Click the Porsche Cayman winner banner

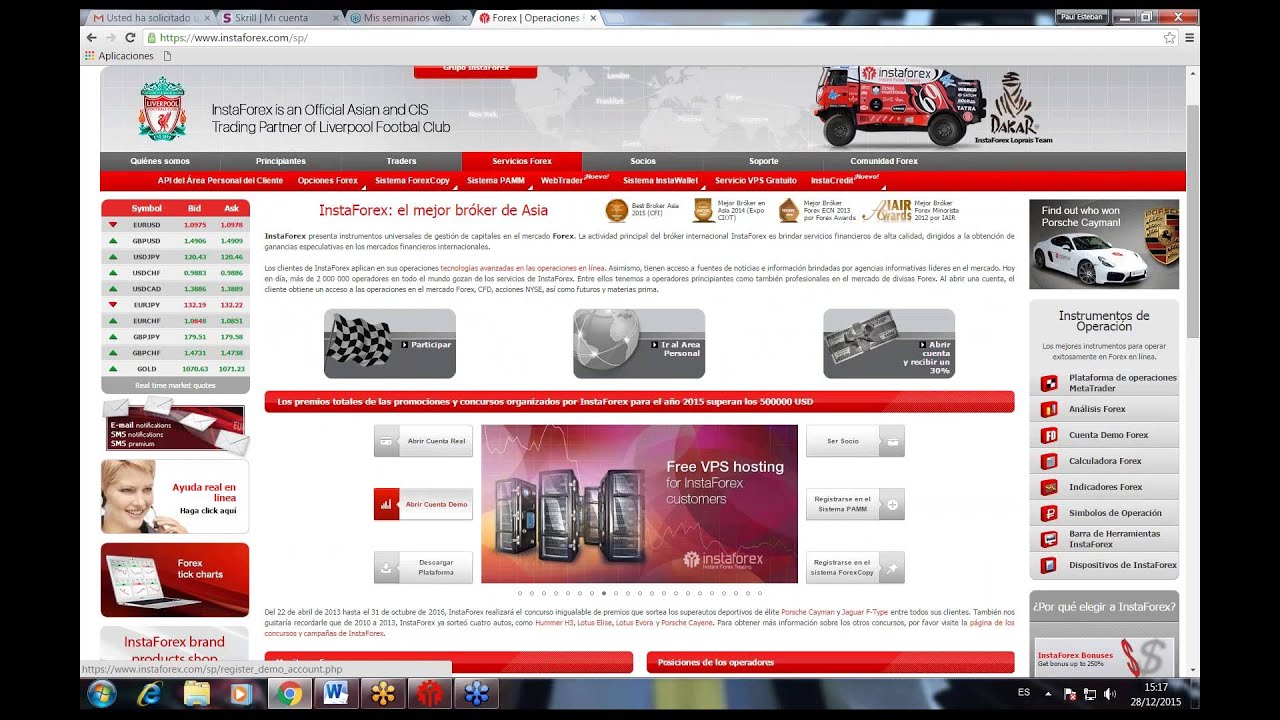click(x=1104, y=245)
